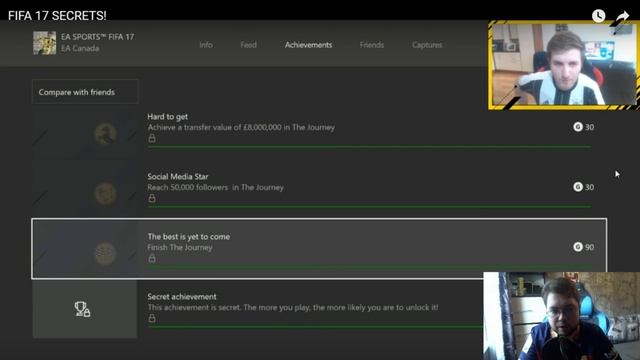
Task: Click the Social Media Star progress bar
Action: (369, 207)
